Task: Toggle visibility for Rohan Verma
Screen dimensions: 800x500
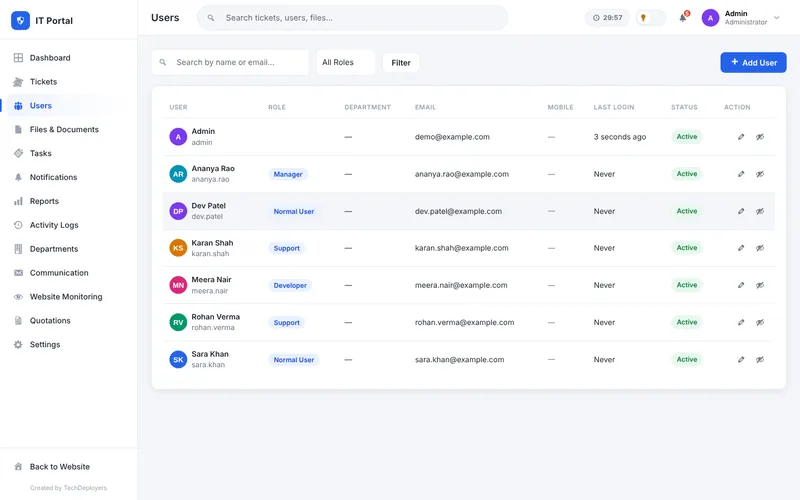Action: click(760, 322)
